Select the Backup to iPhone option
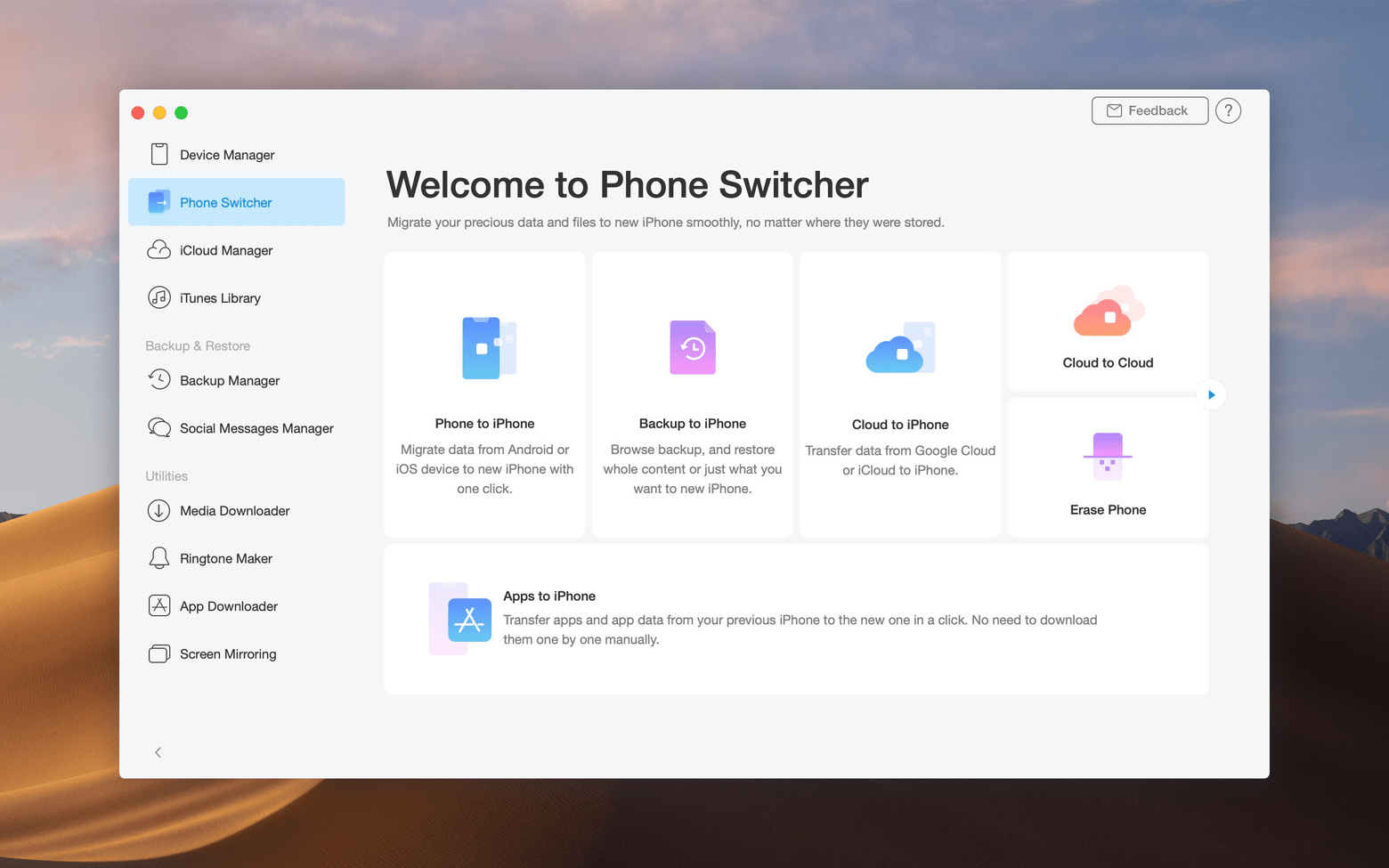Viewport: 1389px width, 868px height. click(x=692, y=394)
